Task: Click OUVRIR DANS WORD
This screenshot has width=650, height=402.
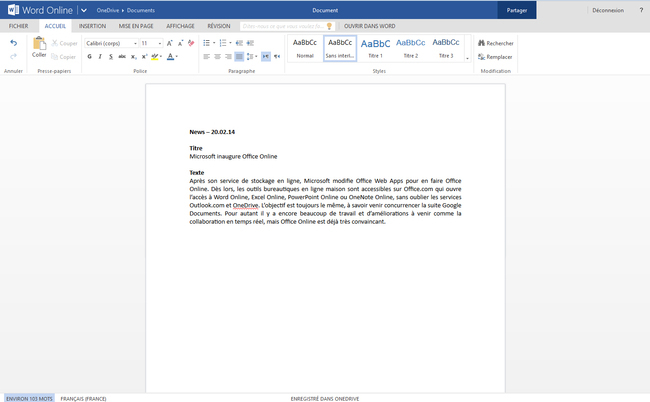Action: click(x=369, y=26)
